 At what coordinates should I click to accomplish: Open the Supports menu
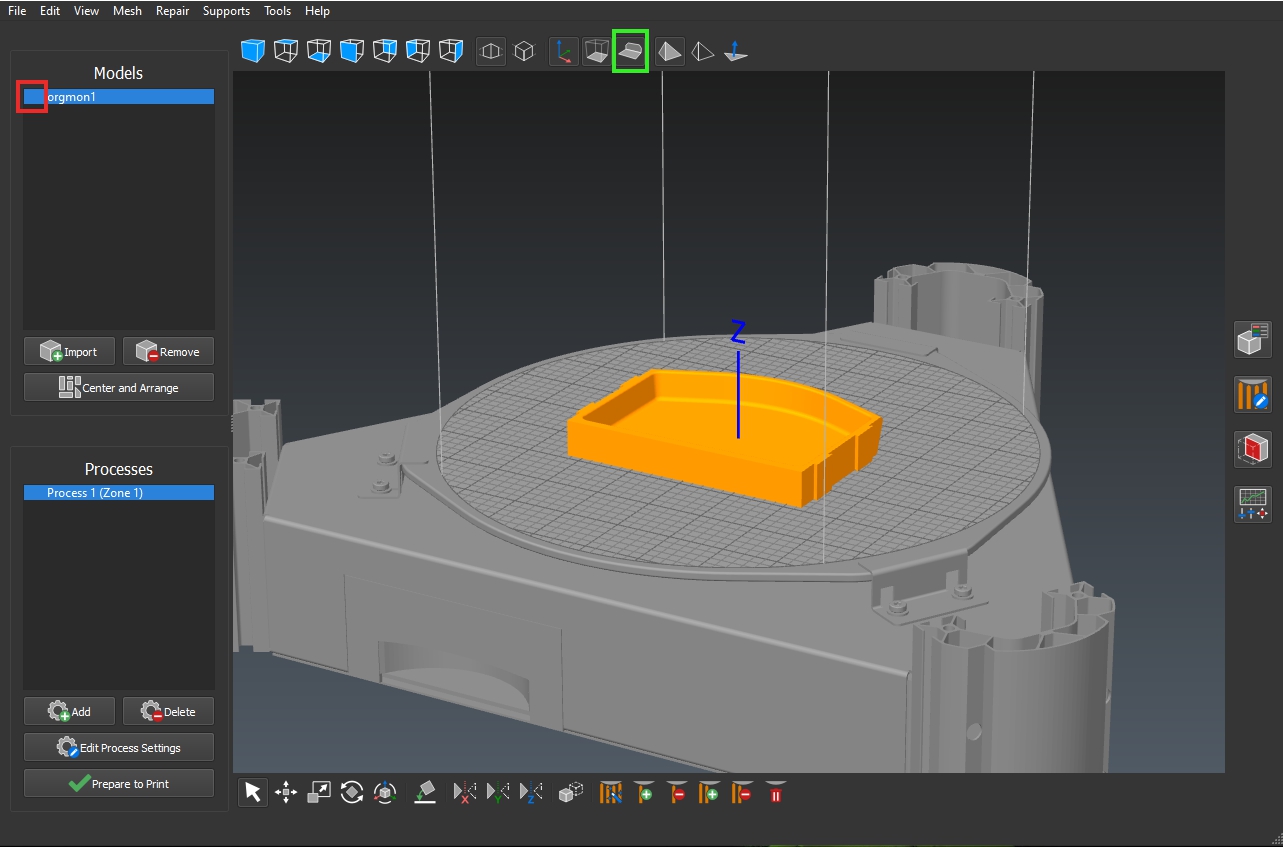click(x=226, y=11)
